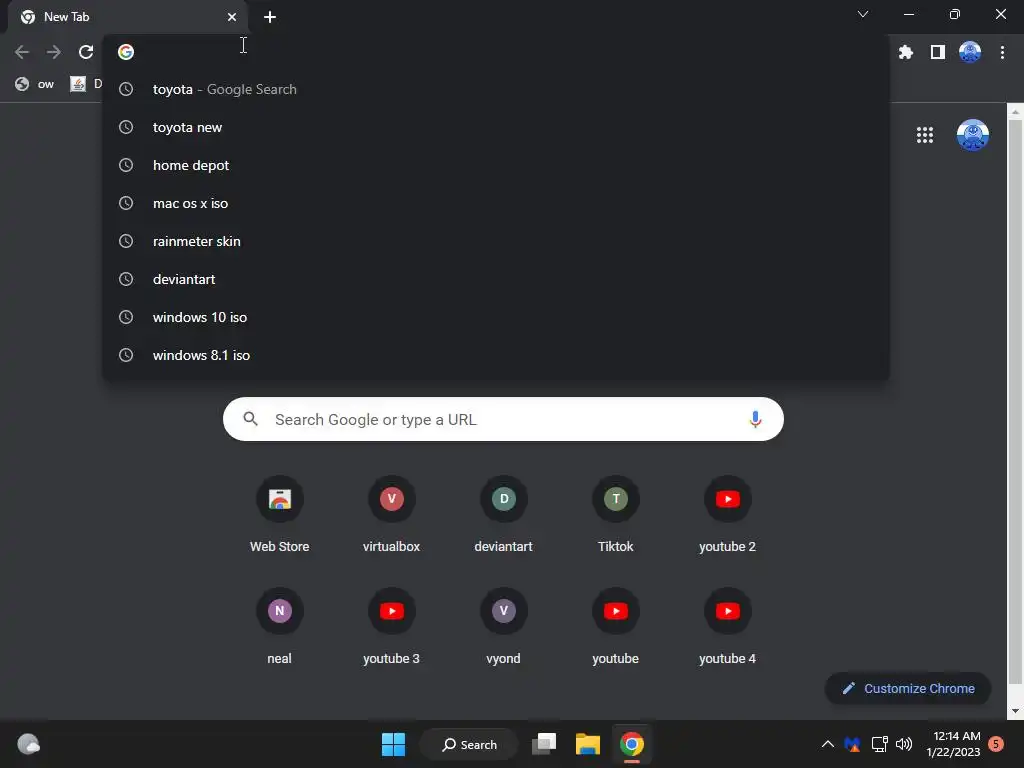Open the Google apps grid

tap(924, 135)
